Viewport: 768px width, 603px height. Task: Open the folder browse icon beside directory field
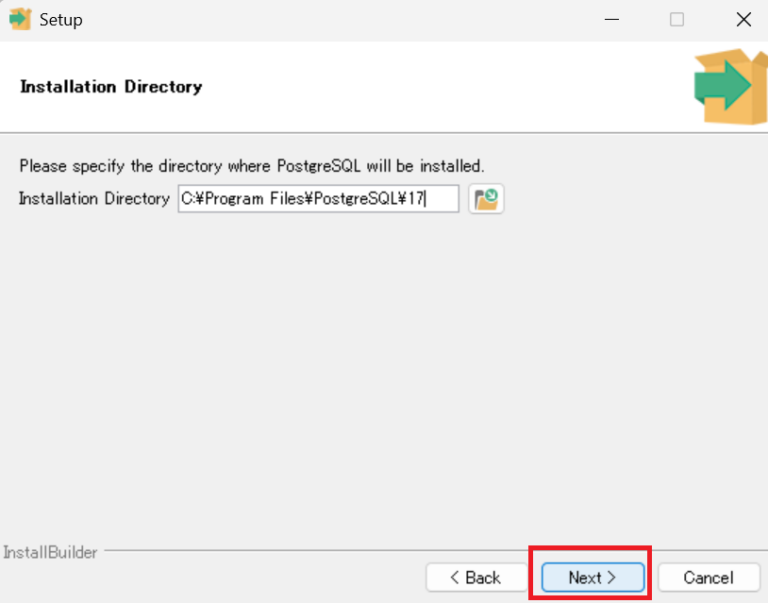pos(486,199)
